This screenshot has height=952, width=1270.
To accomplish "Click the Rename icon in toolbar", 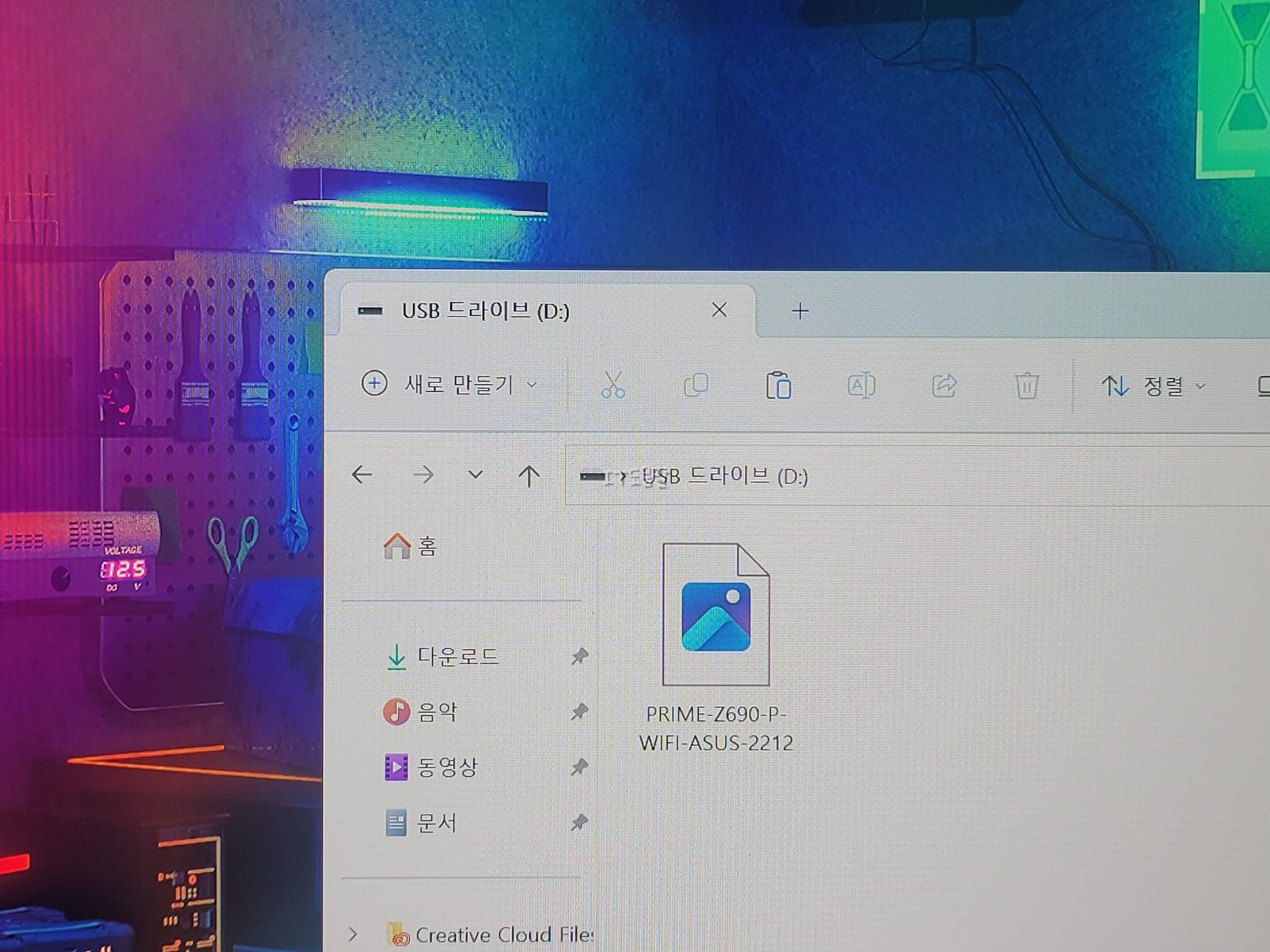I will (861, 386).
